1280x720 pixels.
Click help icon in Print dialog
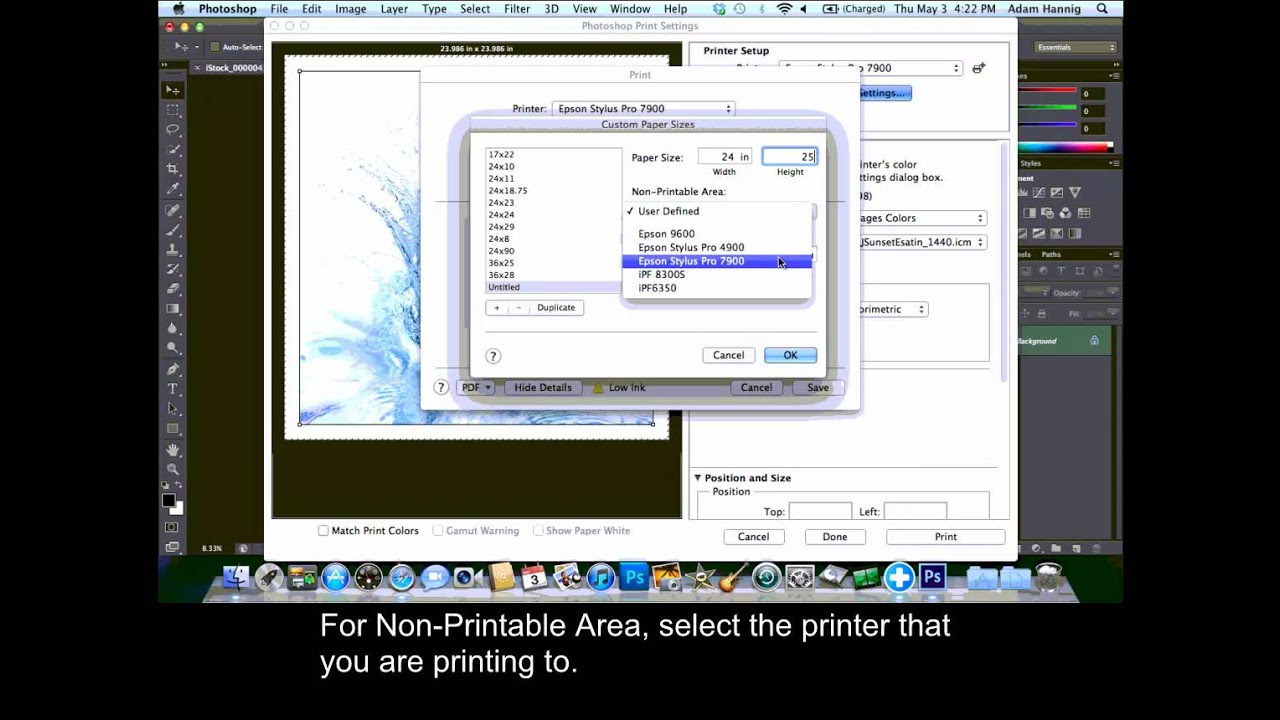click(x=441, y=387)
